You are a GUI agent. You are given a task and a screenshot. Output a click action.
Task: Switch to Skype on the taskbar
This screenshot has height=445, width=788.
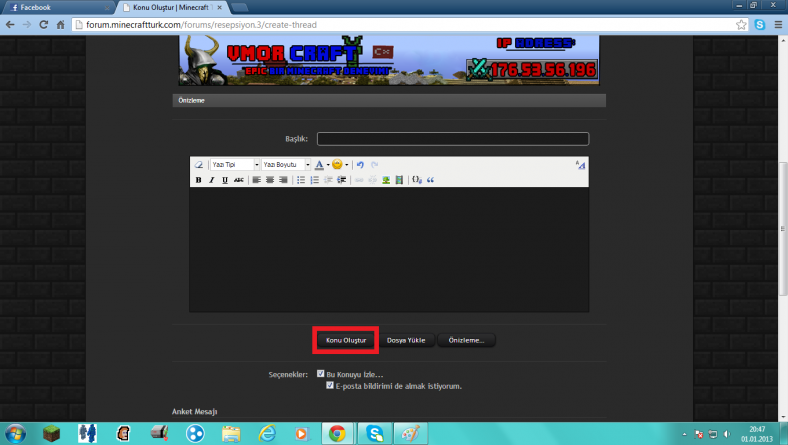point(375,433)
